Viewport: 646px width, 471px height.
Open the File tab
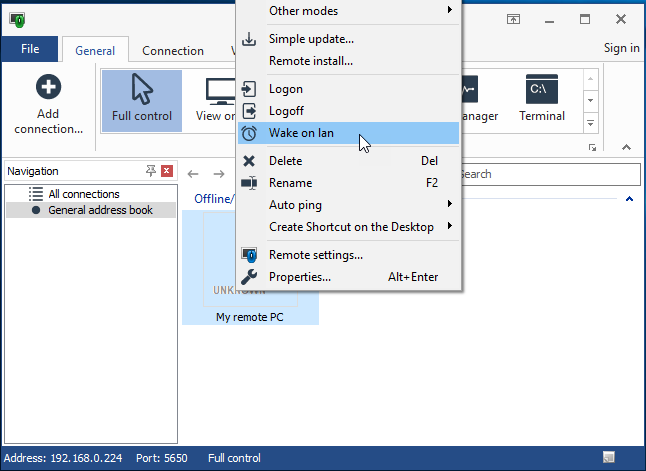(x=30, y=49)
